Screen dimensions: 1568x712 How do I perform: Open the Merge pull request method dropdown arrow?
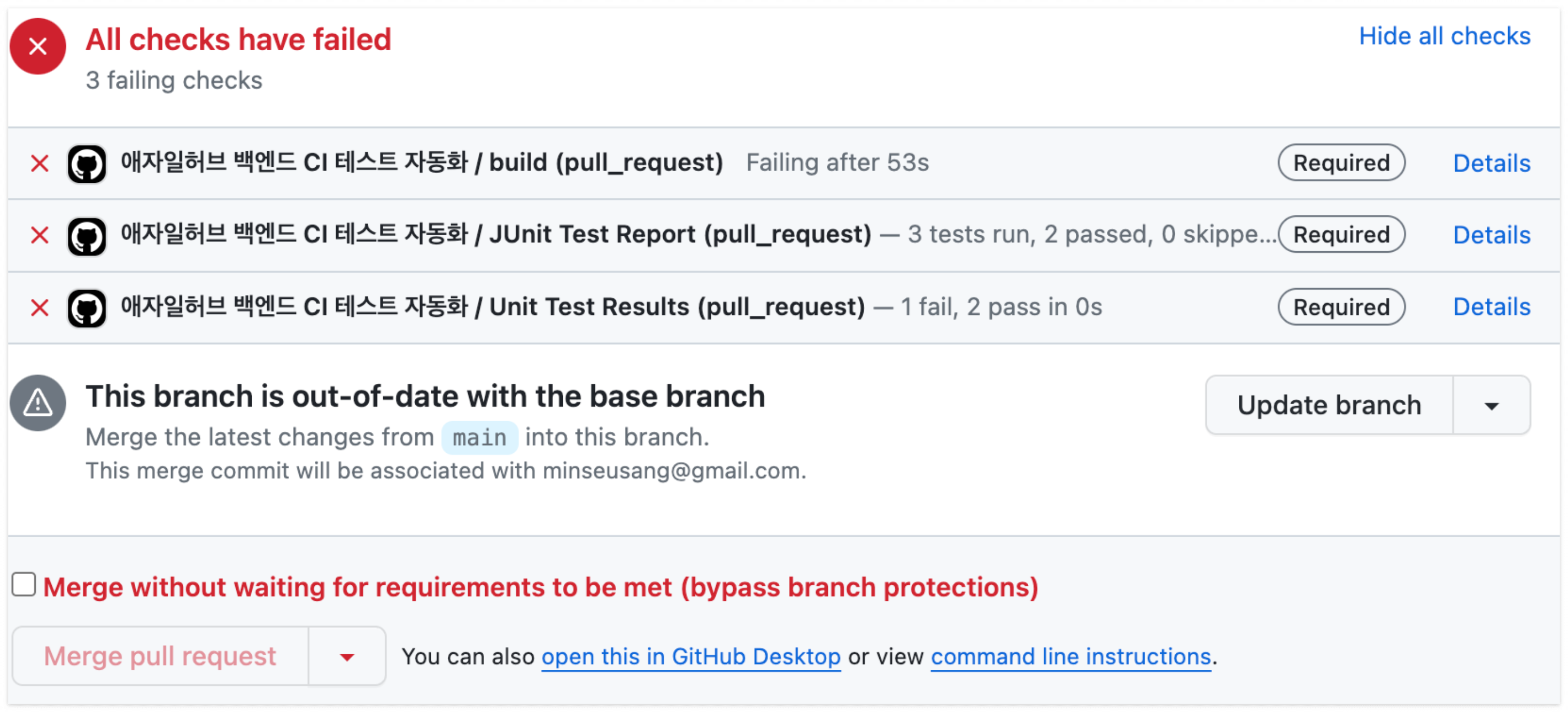[x=347, y=656]
